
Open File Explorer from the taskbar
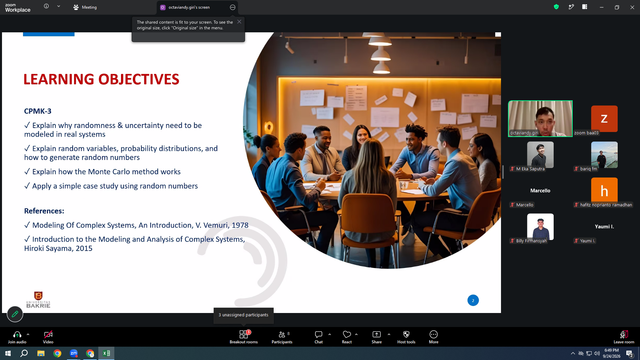(41, 353)
